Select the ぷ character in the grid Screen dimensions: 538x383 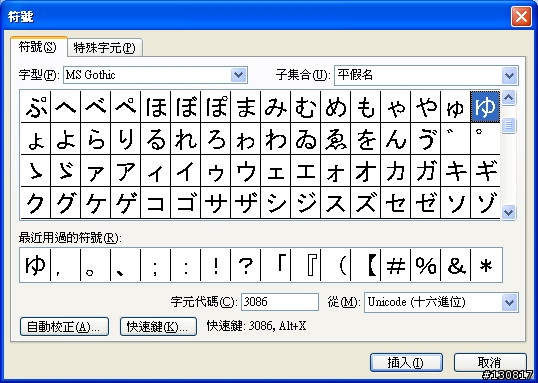[36, 106]
